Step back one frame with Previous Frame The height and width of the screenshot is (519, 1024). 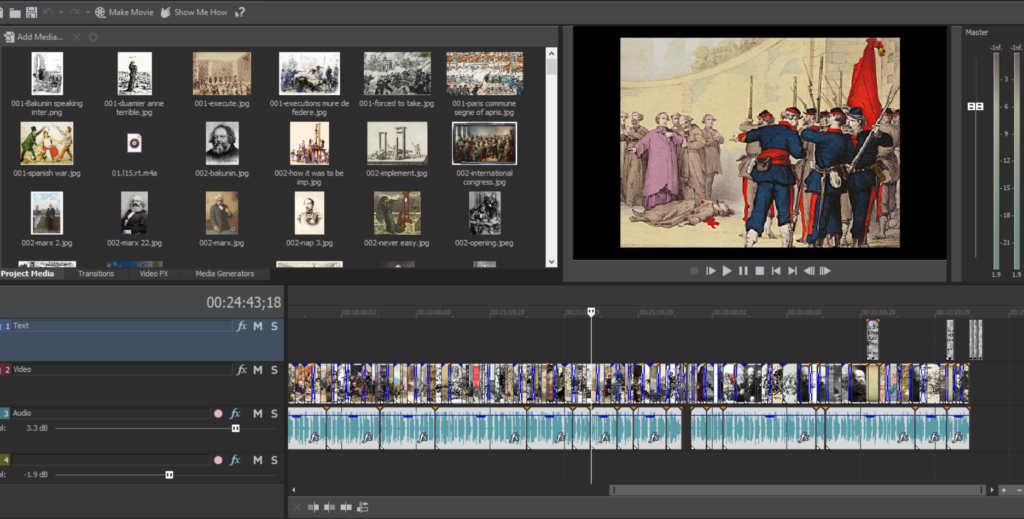(808, 271)
